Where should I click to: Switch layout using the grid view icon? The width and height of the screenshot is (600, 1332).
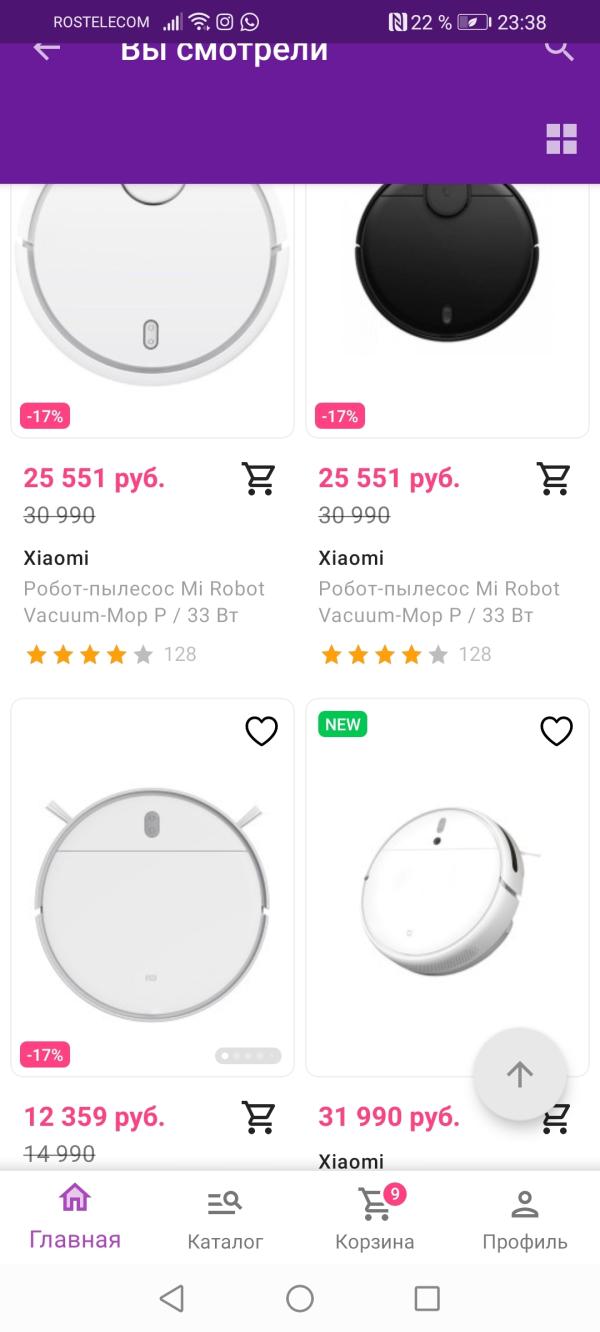562,139
